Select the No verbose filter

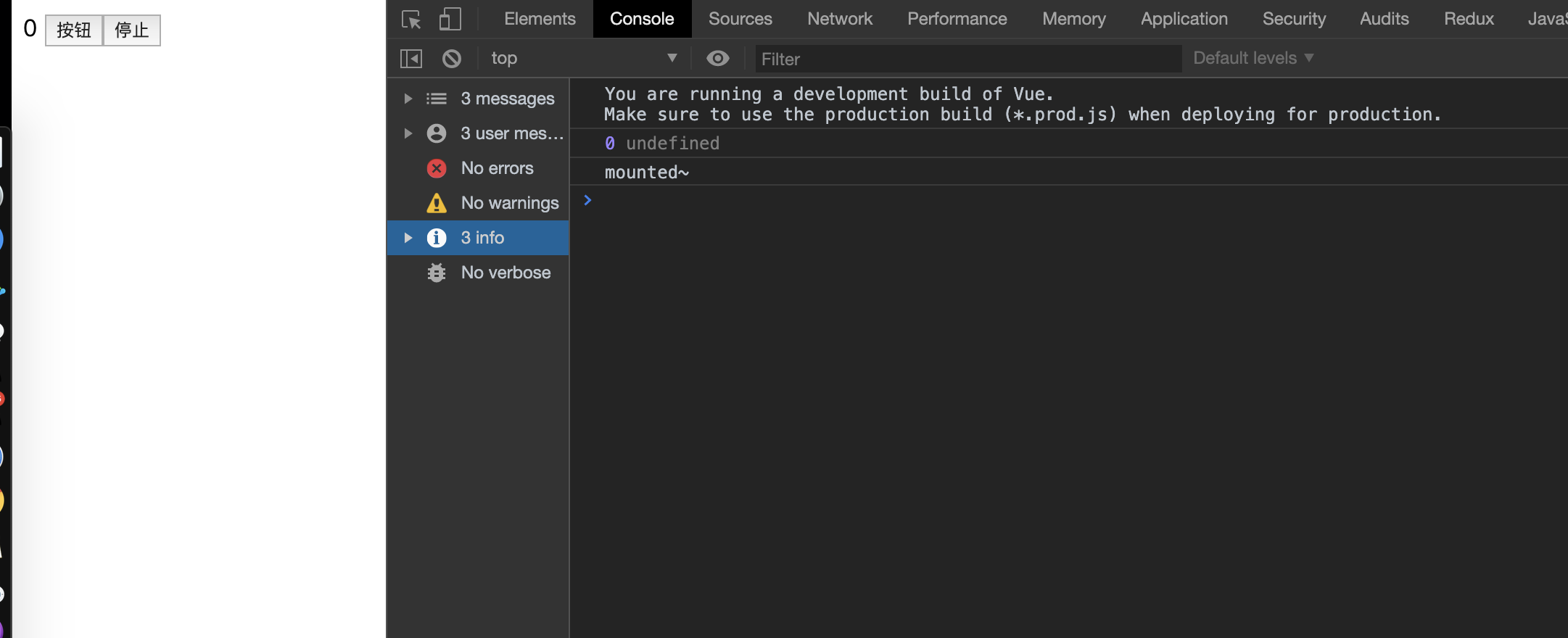[x=506, y=273]
